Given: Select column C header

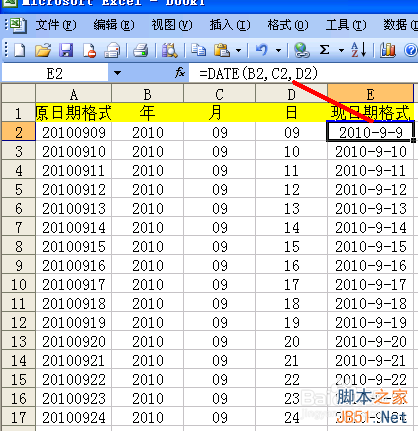Looking at the screenshot, I should tap(220, 93).
